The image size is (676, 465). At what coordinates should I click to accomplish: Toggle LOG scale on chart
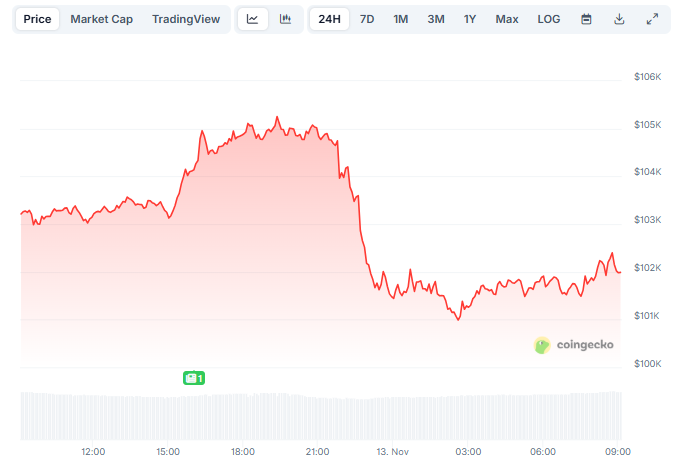549,19
